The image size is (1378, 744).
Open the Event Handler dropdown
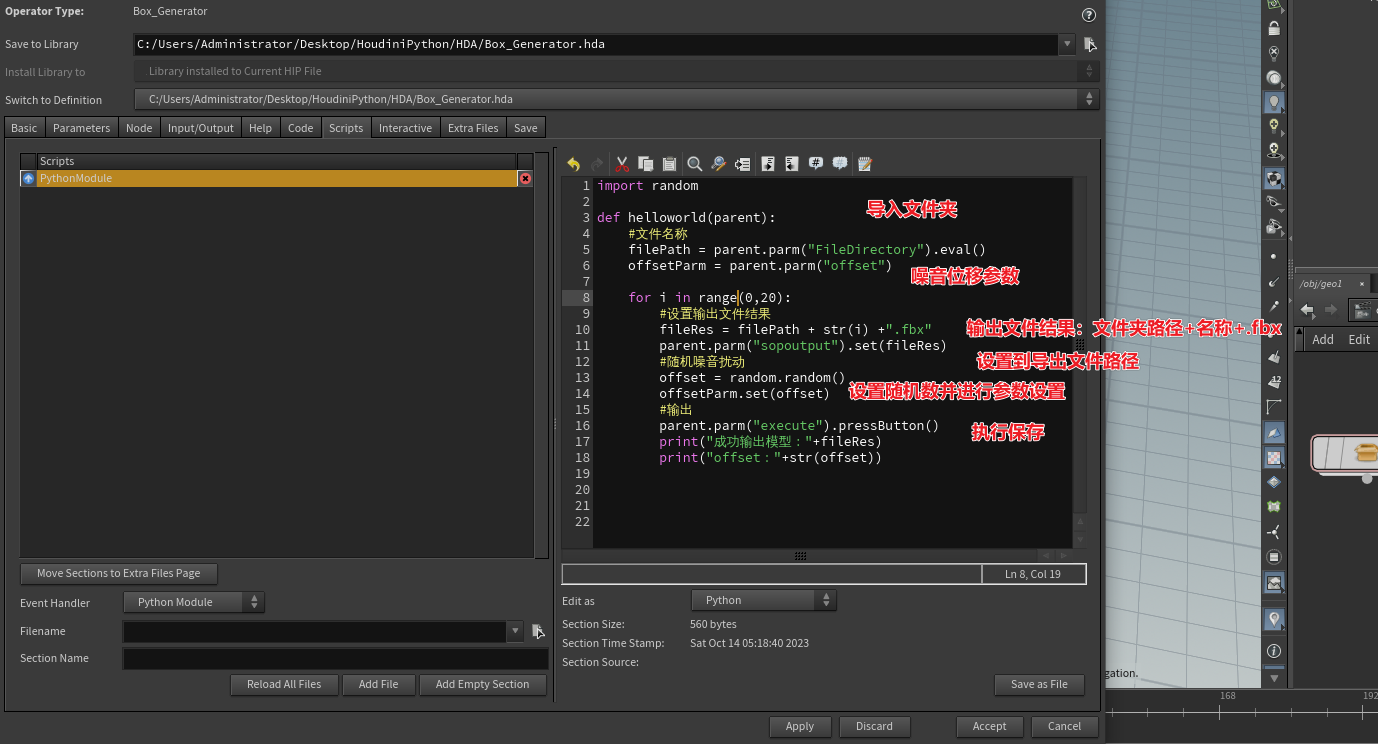click(194, 602)
